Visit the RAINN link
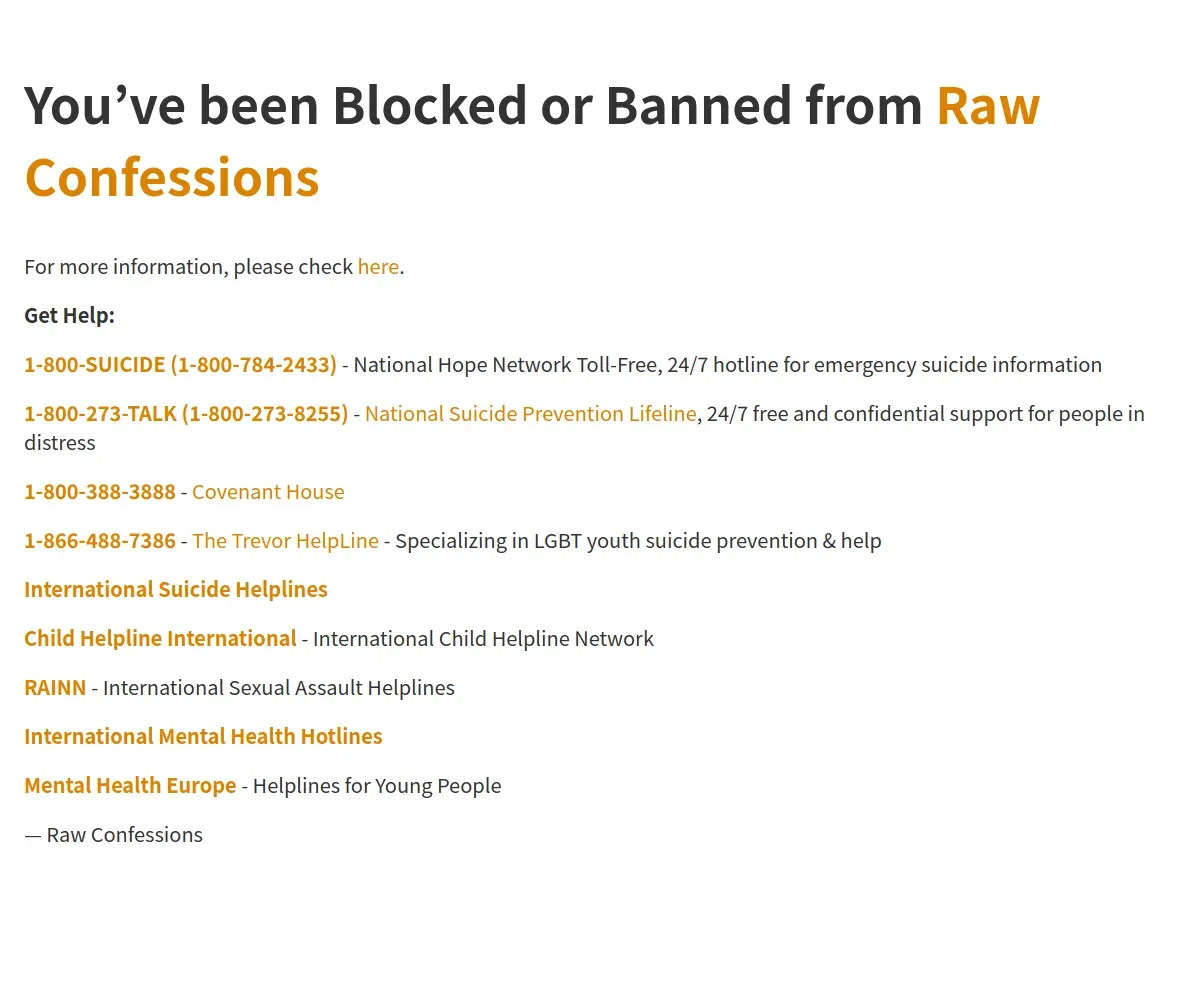1200x1000 pixels. point(55,688)
